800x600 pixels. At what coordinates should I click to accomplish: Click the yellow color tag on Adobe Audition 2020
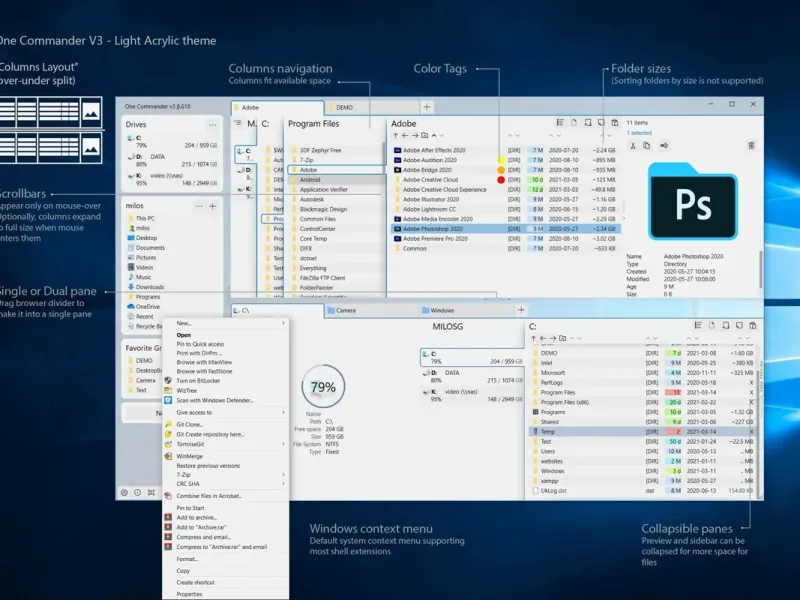501,160
